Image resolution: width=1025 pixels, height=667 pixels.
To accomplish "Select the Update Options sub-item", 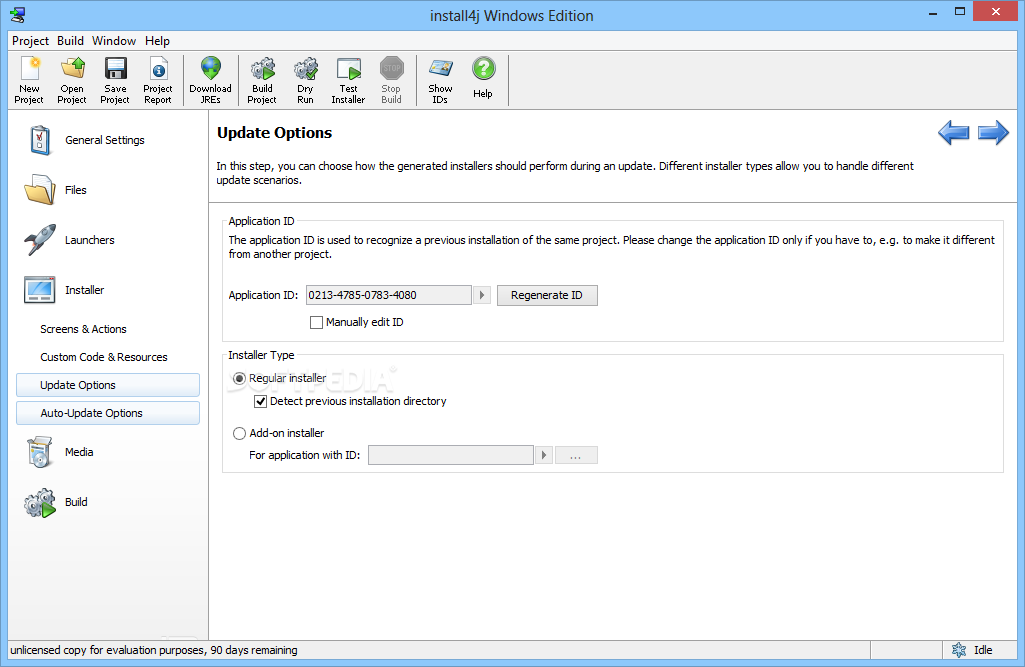I will click(108, 385).
